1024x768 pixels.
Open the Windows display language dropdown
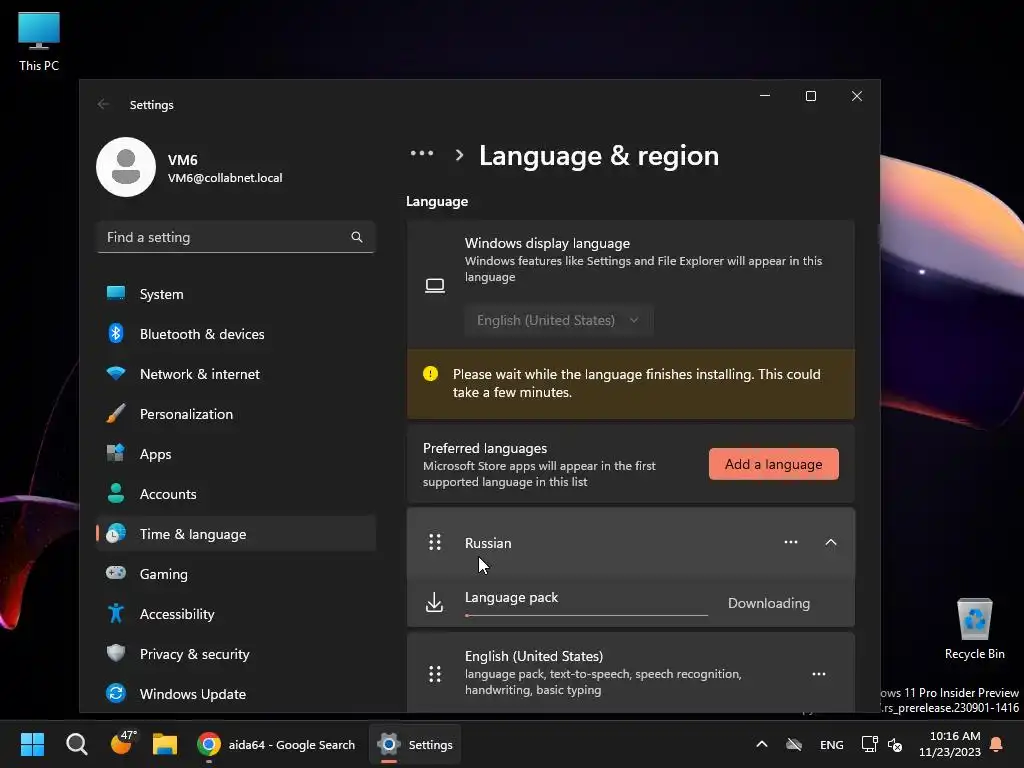tap(558, 320)
